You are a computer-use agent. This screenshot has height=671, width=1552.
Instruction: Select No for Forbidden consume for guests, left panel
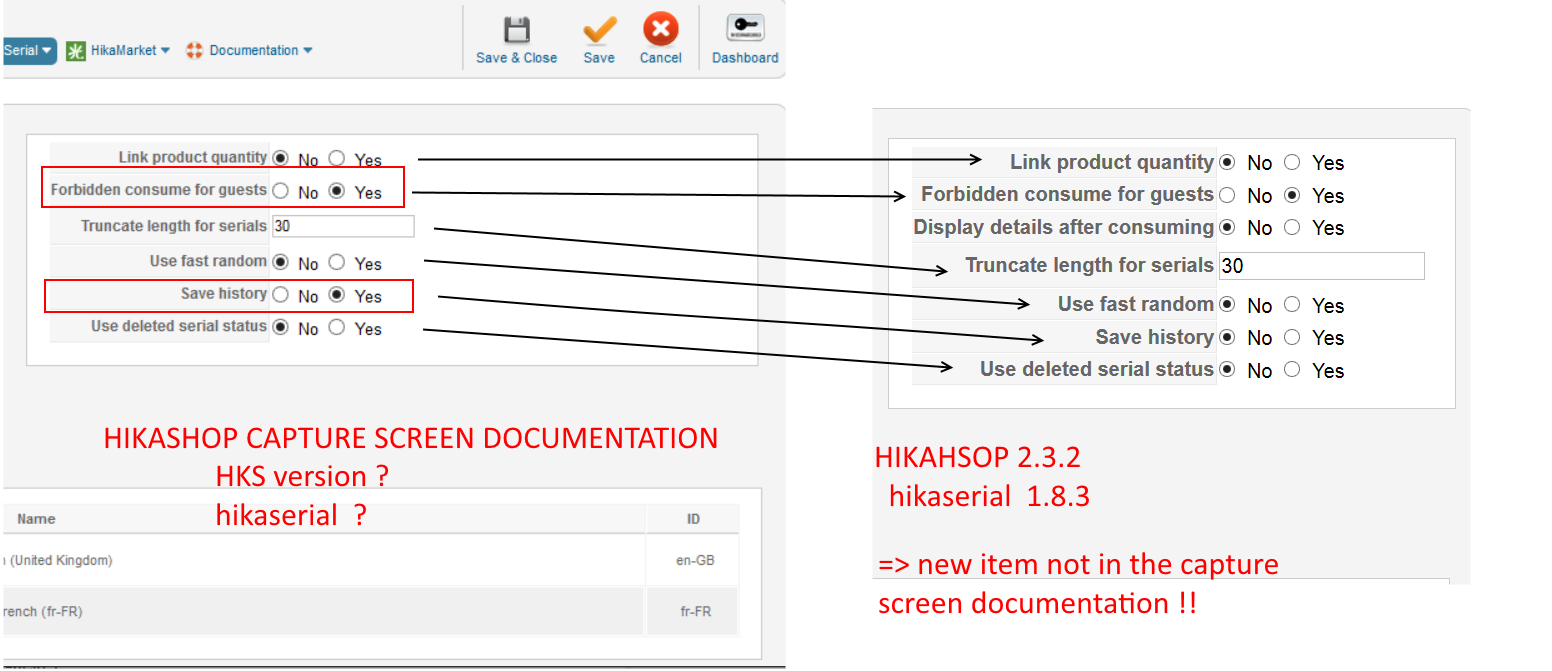pos(280,190)
